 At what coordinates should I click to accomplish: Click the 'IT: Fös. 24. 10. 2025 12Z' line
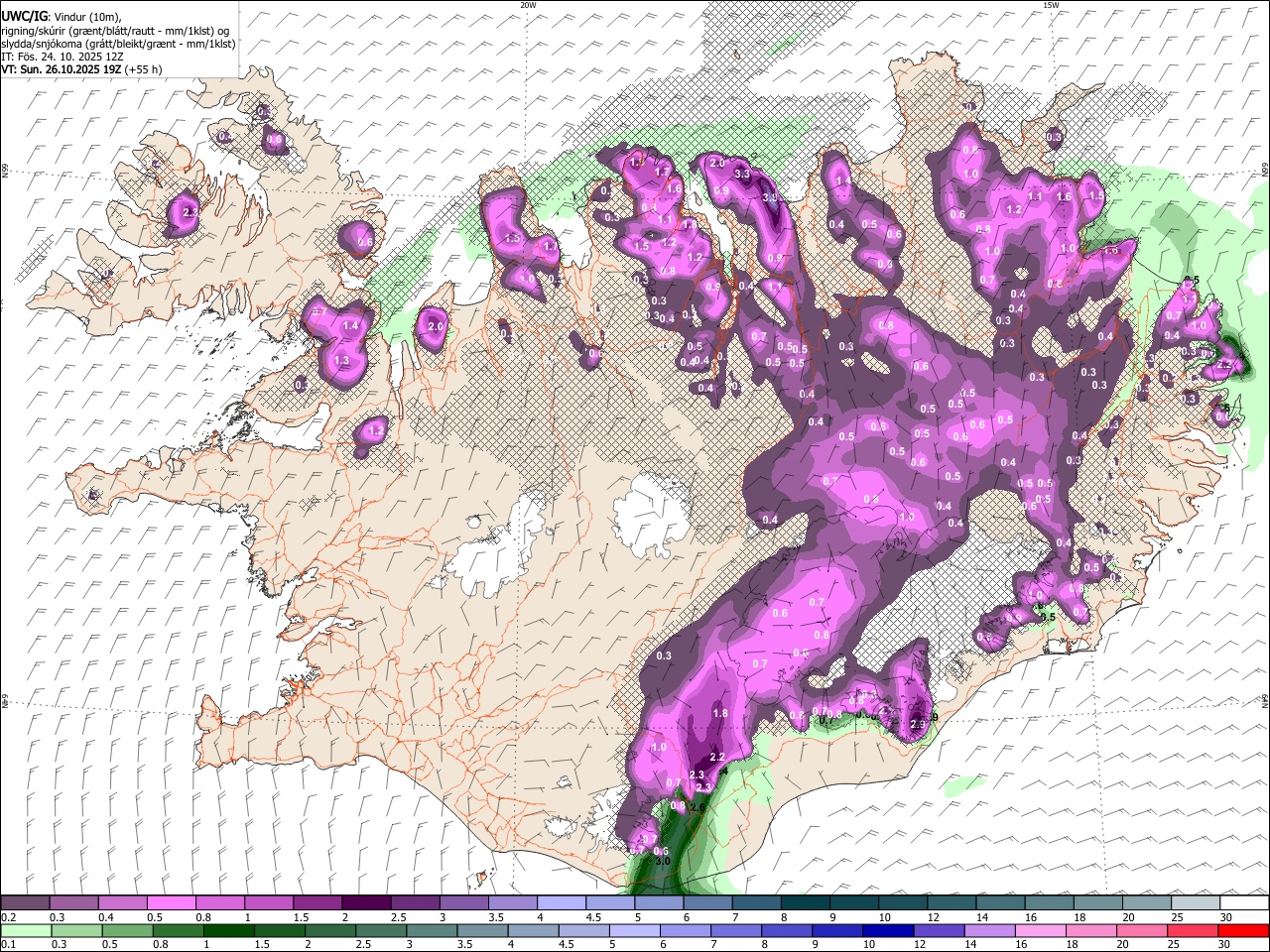pos(62,57)
